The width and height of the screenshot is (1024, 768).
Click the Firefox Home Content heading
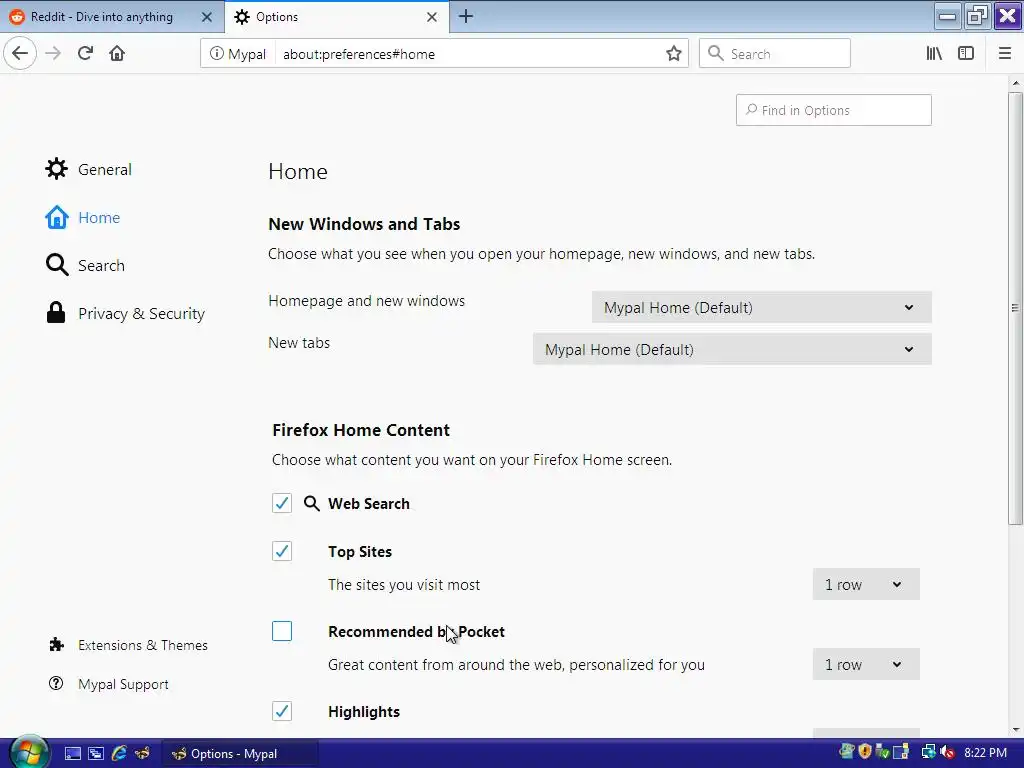pyautogui.click(x=361, y=430)
